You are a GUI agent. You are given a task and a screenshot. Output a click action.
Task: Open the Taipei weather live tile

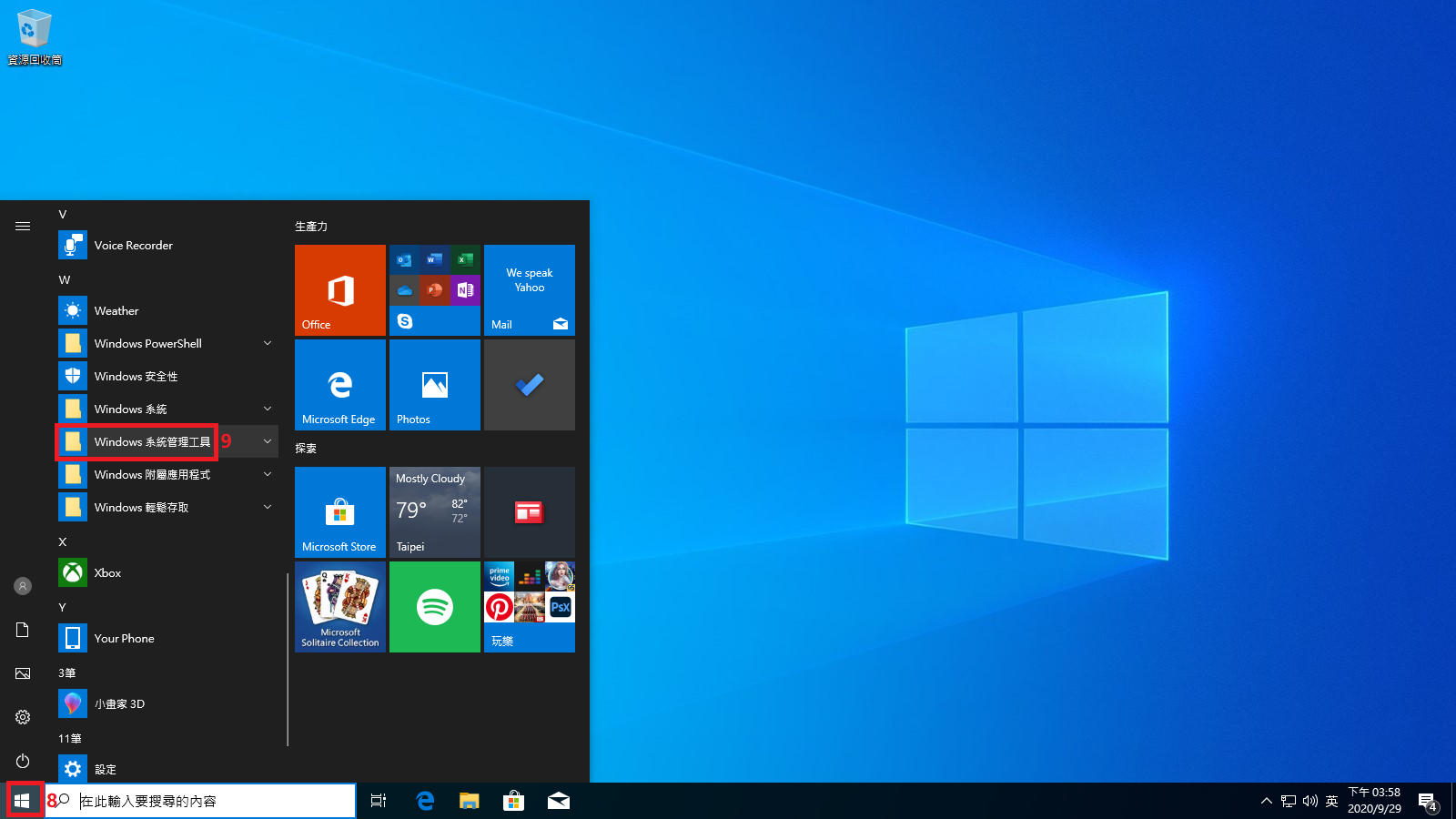click(x=434, y=511)
